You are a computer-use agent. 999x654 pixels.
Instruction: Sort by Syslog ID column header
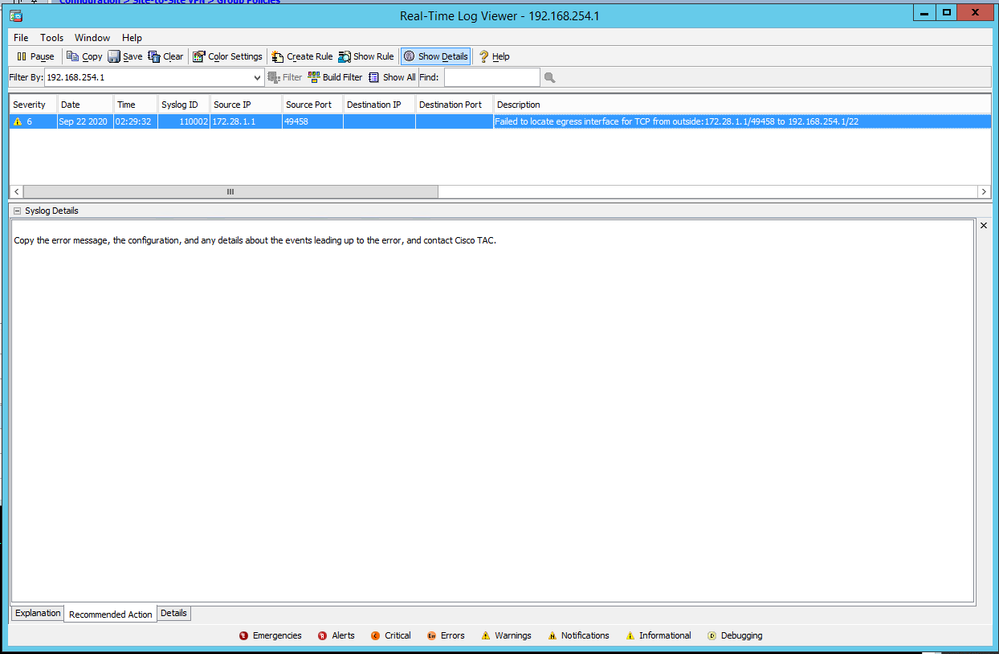[x=183, y=105]
